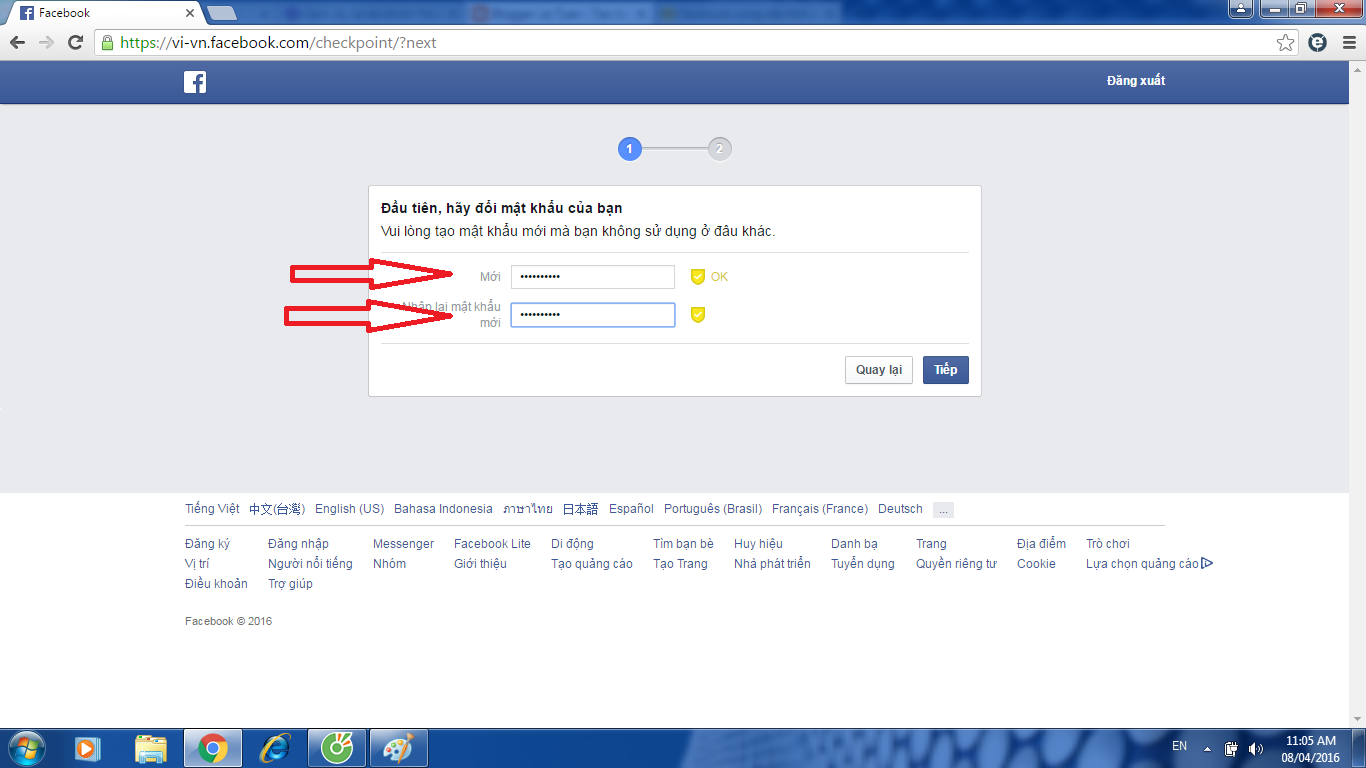The image size is (1366, 768).
Task: Open Facebook Lite footer link
Action: (x=492, y=544)
